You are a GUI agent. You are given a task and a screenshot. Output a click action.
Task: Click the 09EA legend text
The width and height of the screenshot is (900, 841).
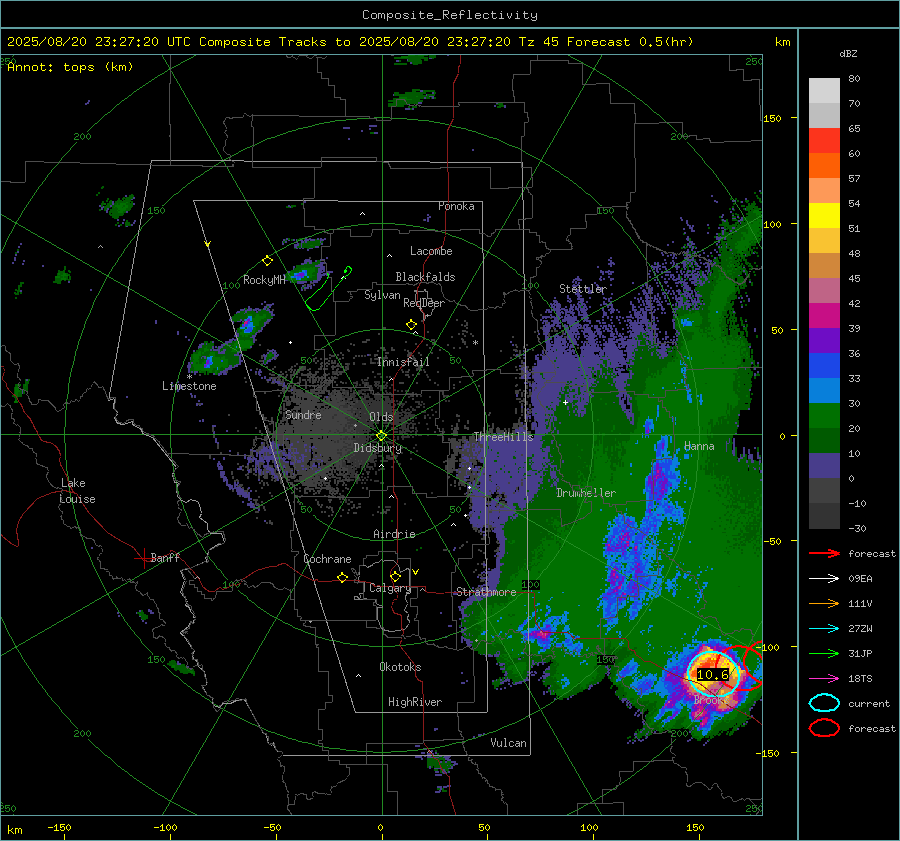click(x=860, y=579)
